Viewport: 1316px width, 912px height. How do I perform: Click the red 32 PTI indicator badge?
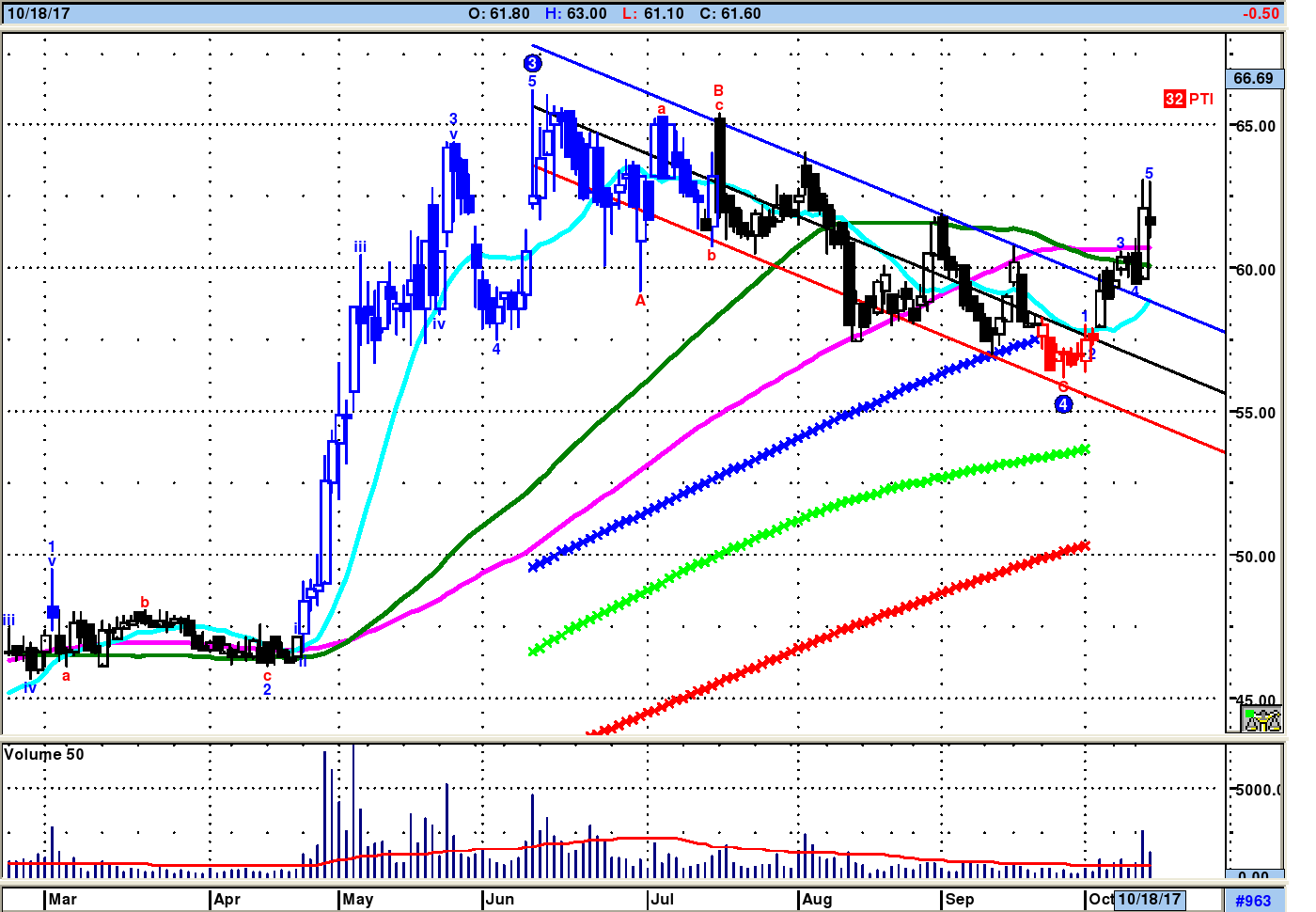tap(1188, 99)
